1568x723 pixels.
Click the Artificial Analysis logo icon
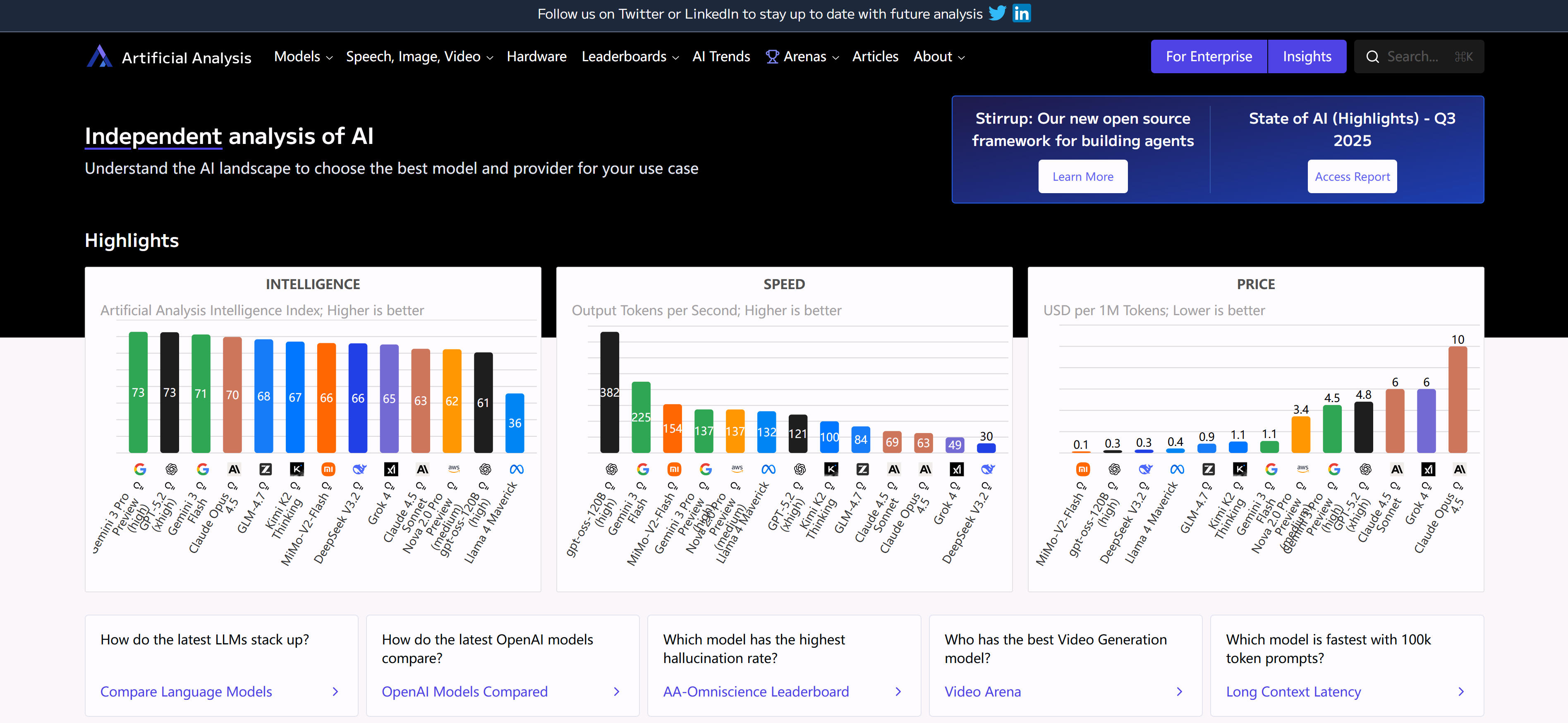100,57
